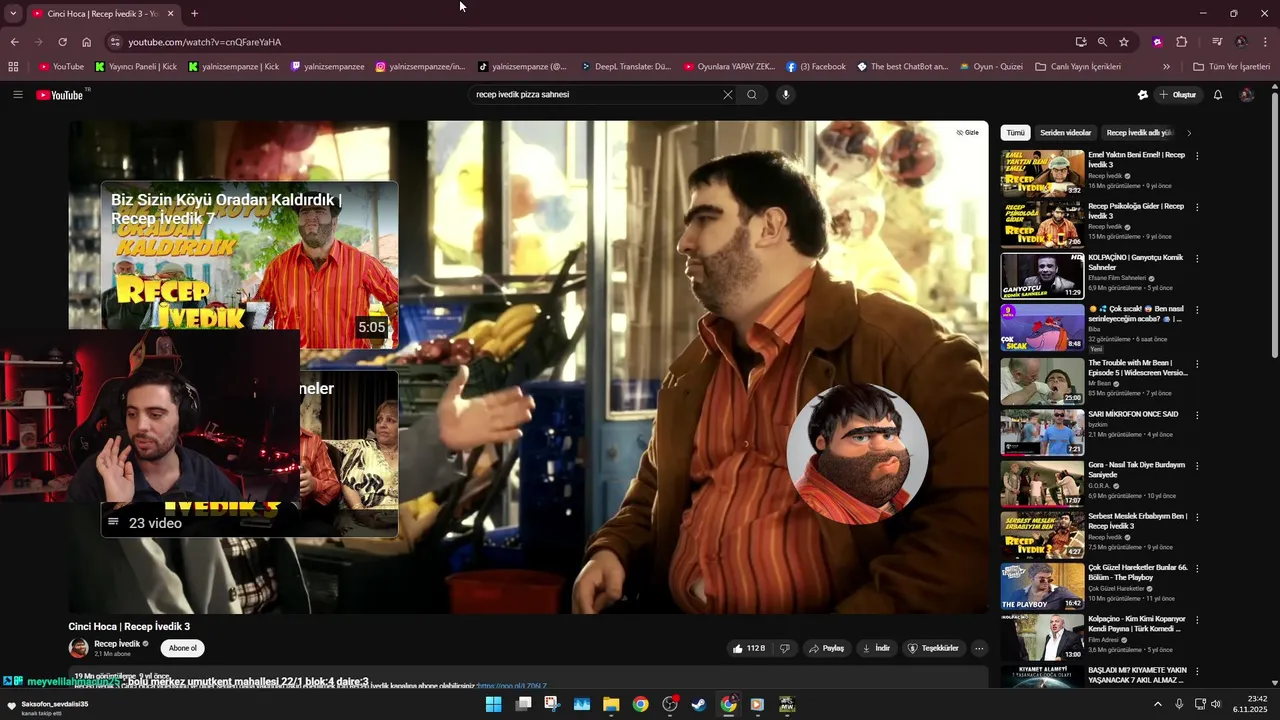Open Kolpaçino Kim Kimi Kopanyor title
This screenshot has height=720, width=1280.
1135,624
